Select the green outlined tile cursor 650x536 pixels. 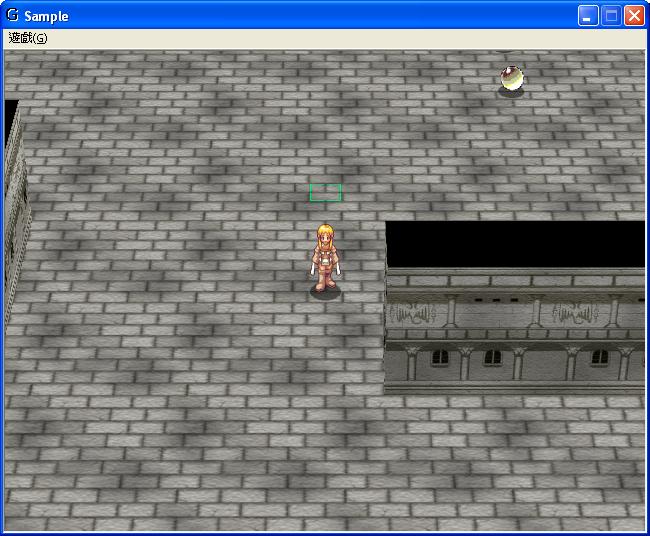pos(325,192)
